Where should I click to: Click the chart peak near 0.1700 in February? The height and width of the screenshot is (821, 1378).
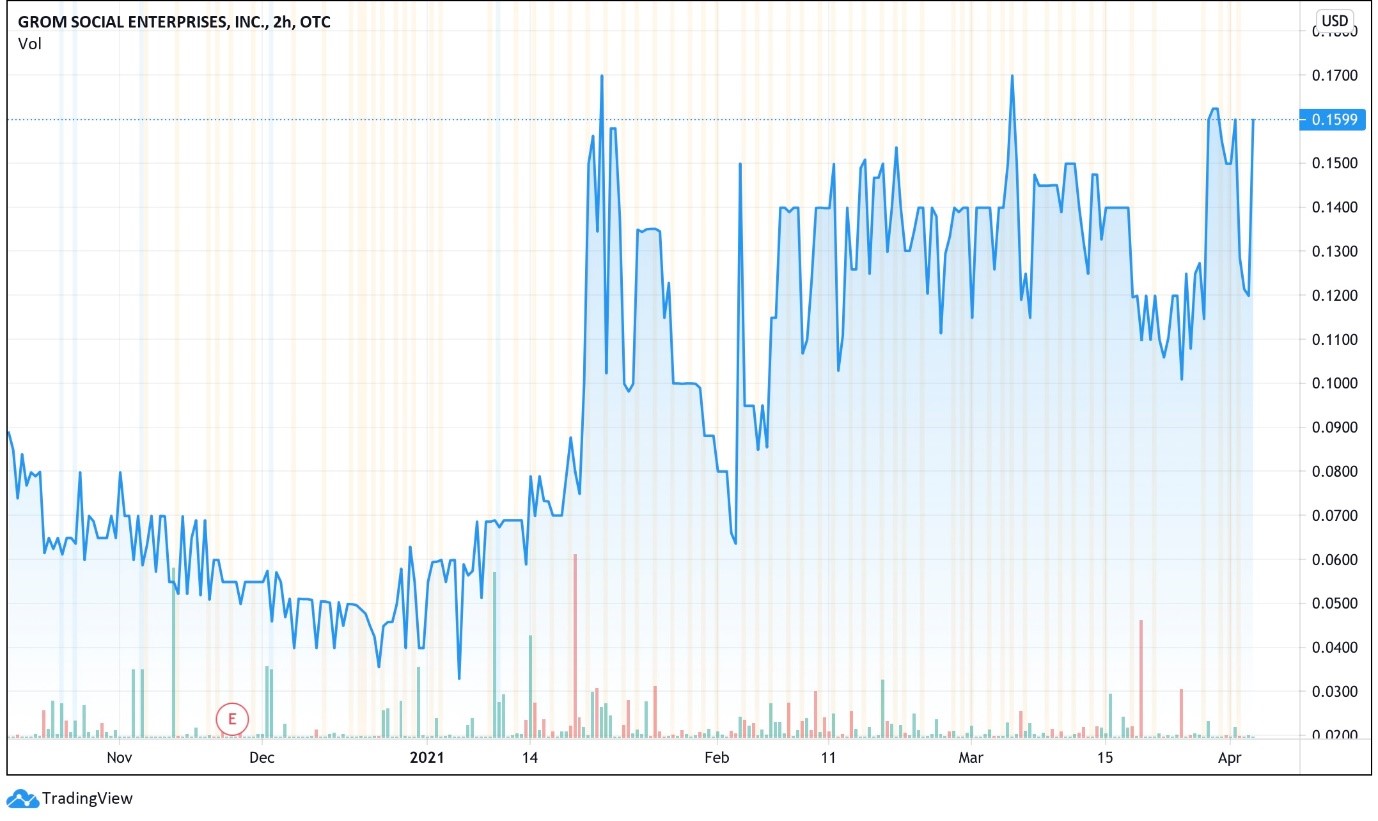click(600, 78)
